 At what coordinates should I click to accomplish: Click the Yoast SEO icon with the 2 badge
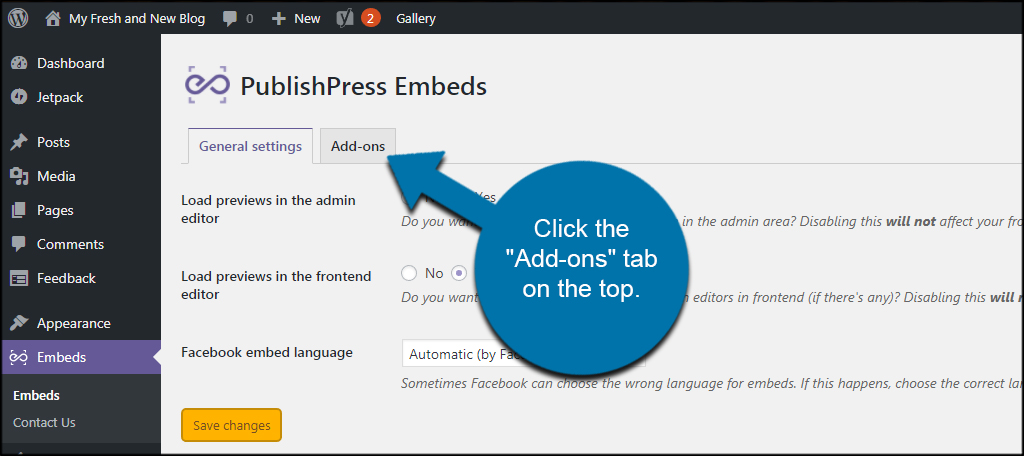[x=345, y=18]
